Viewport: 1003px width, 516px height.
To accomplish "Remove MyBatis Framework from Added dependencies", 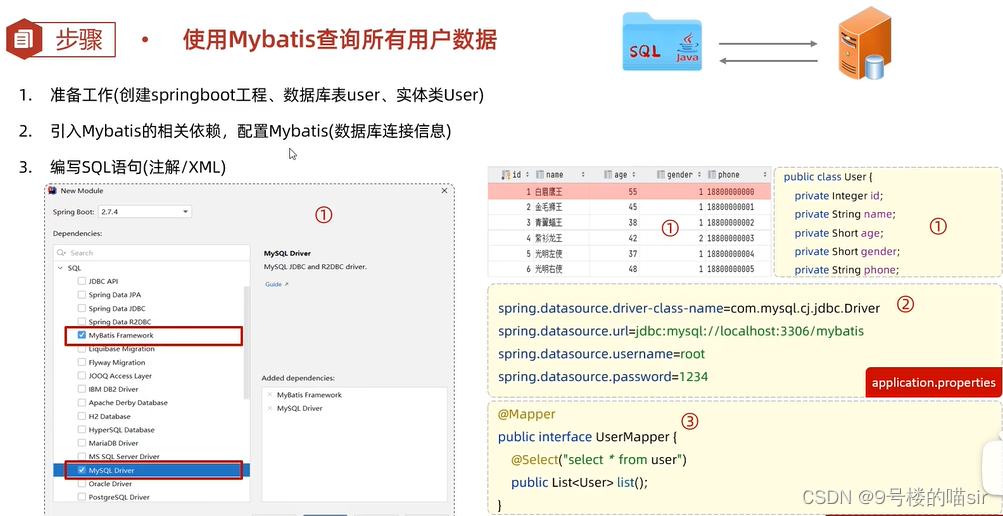I will click(x=270, y=395).
